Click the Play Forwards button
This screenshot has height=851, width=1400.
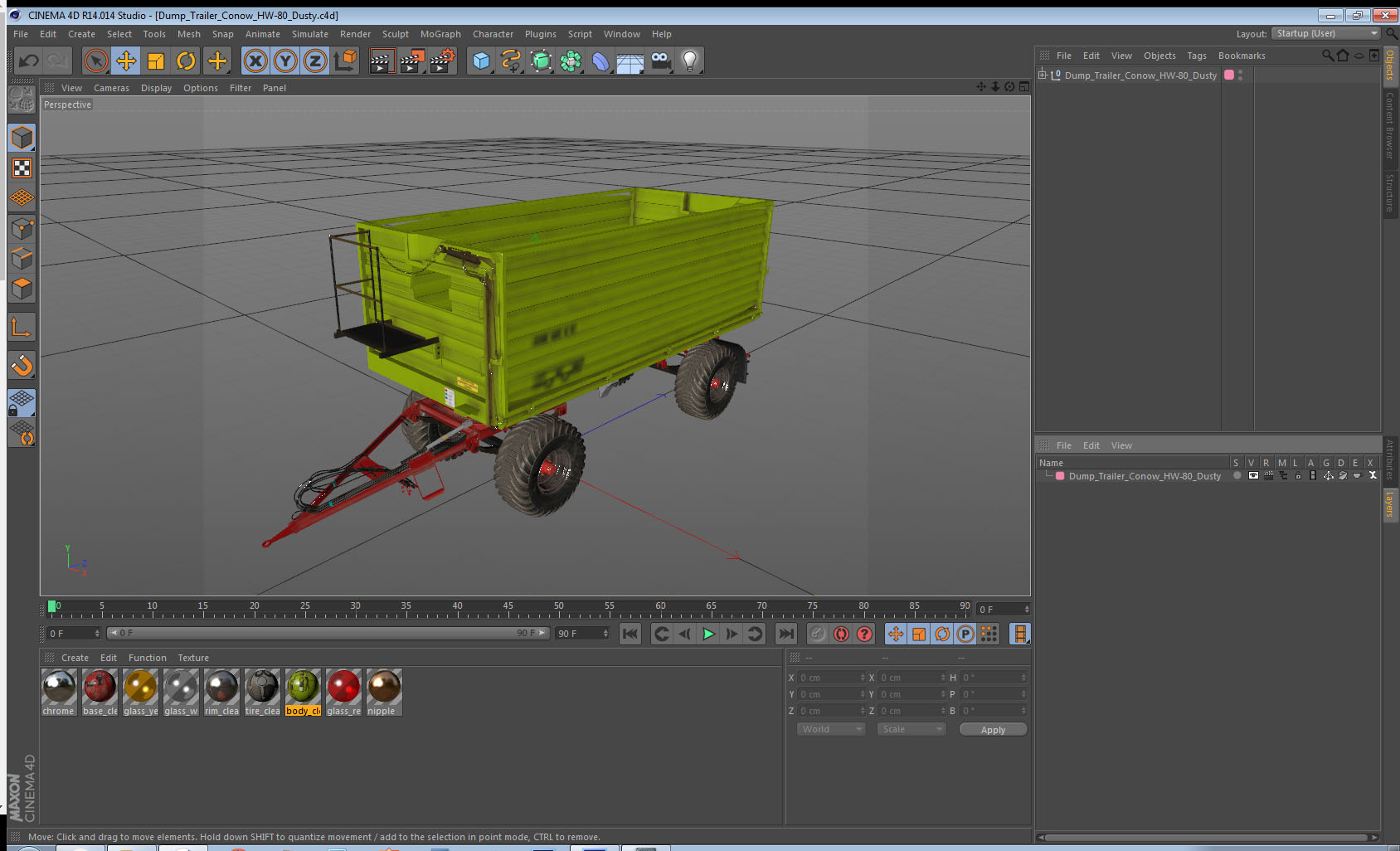tap(708, 634)
